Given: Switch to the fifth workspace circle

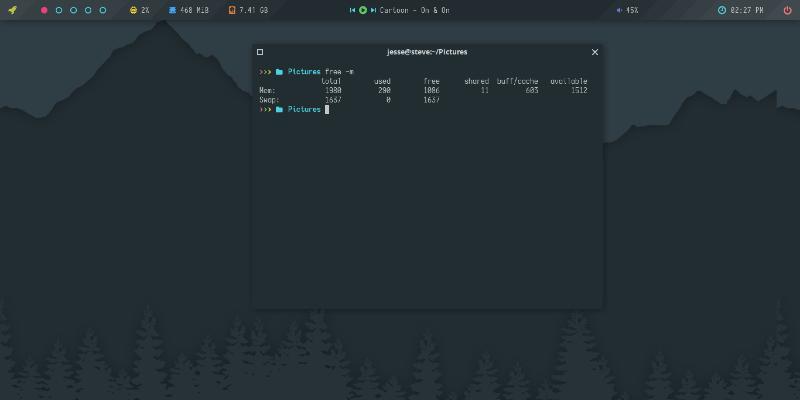Looking at the screenshot, I should (x=103, y=10).
